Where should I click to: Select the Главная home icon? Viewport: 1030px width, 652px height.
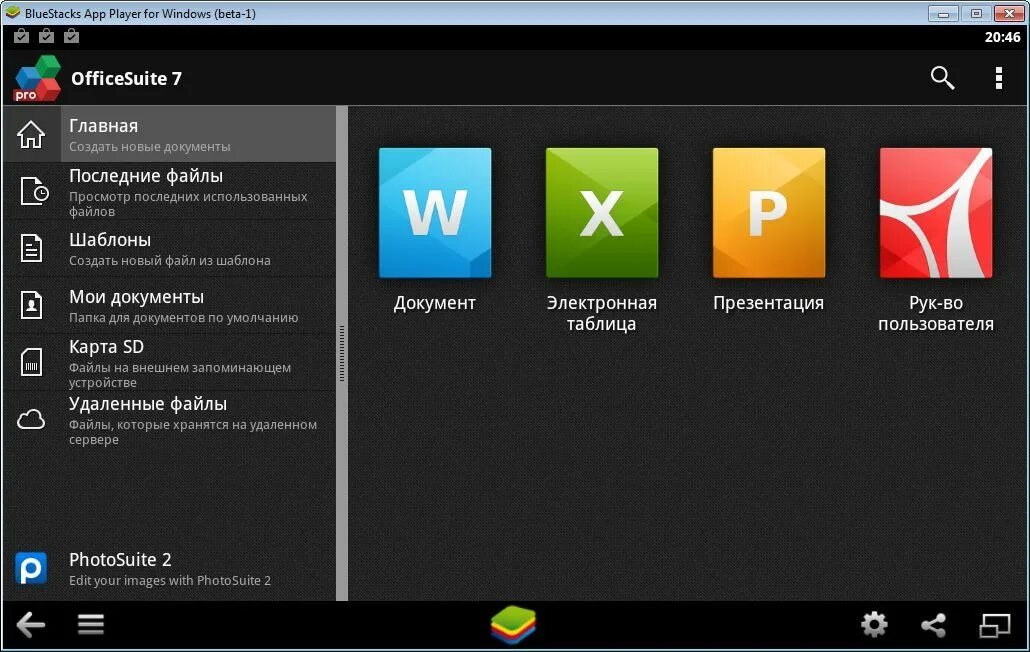click(31, 135)
